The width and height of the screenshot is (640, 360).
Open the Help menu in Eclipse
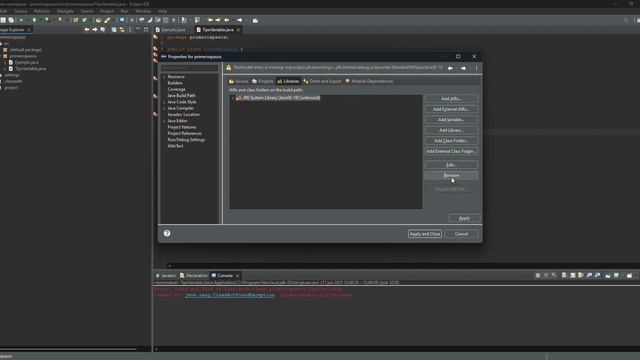click(x=162, y=11)
